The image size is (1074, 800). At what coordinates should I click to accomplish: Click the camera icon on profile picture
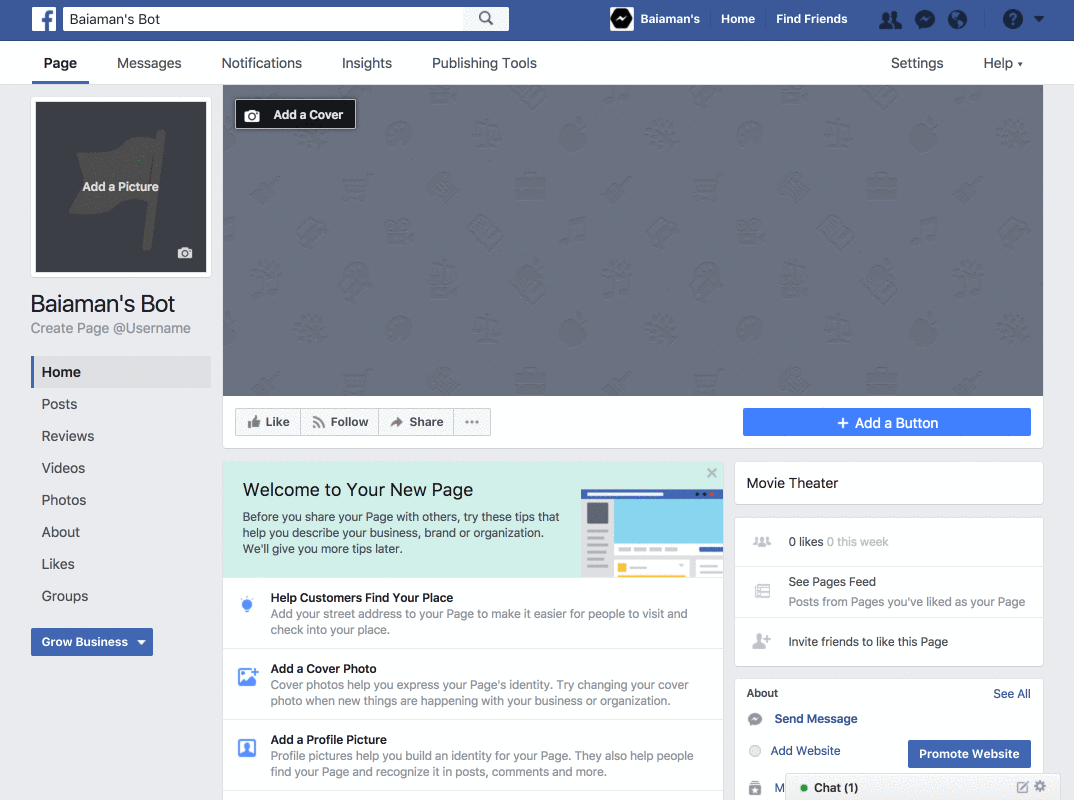pyautogui.click(x=185, y=253)
